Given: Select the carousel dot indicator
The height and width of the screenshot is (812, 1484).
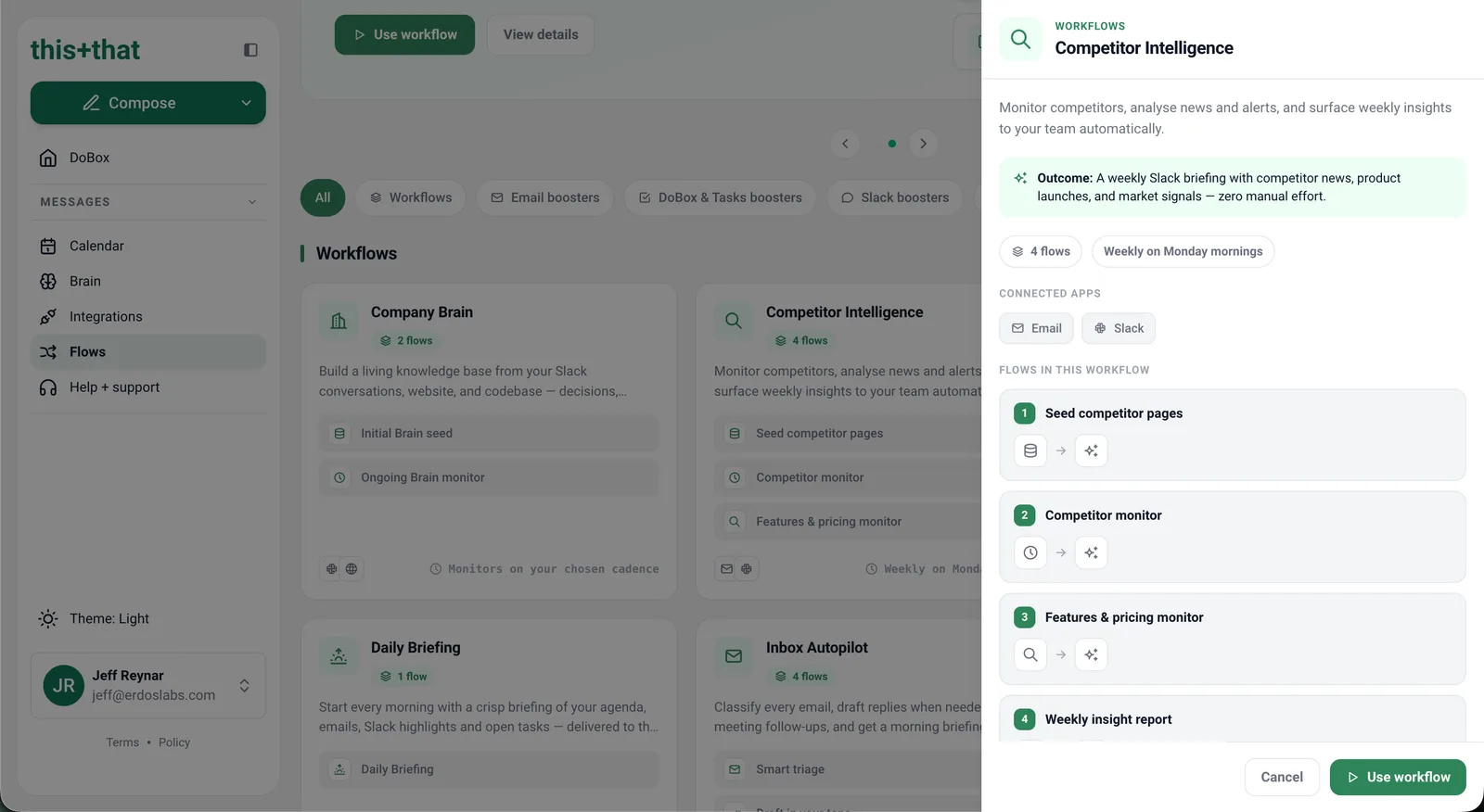Looking at the screenshot, I should (891, 144).
